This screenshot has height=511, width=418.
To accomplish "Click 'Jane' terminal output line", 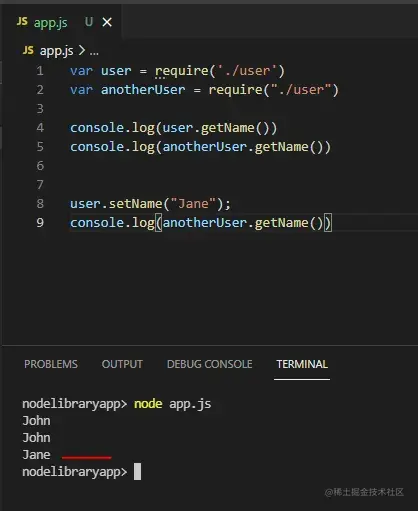I will point(36,455).
